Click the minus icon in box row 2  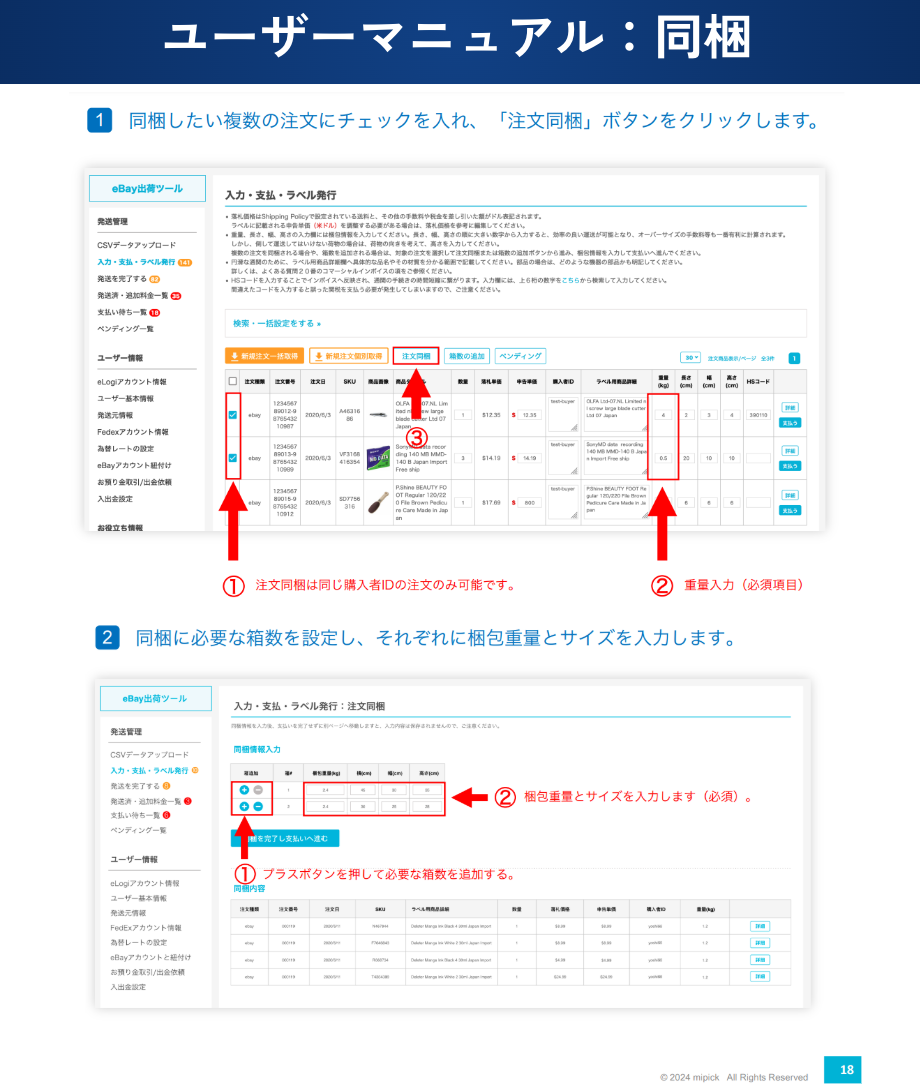(x=258, y=806)
